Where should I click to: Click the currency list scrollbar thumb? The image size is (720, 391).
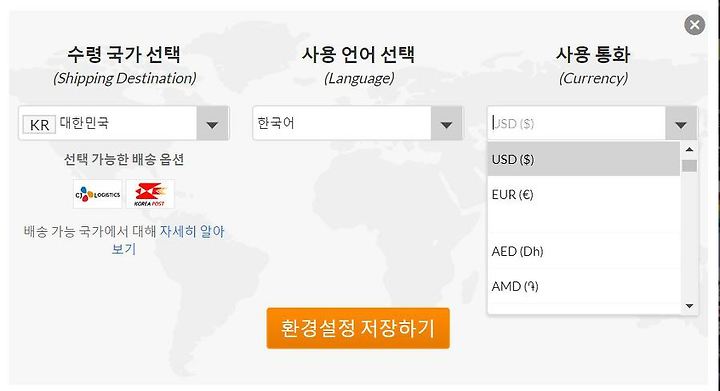(x=689, y=166)
